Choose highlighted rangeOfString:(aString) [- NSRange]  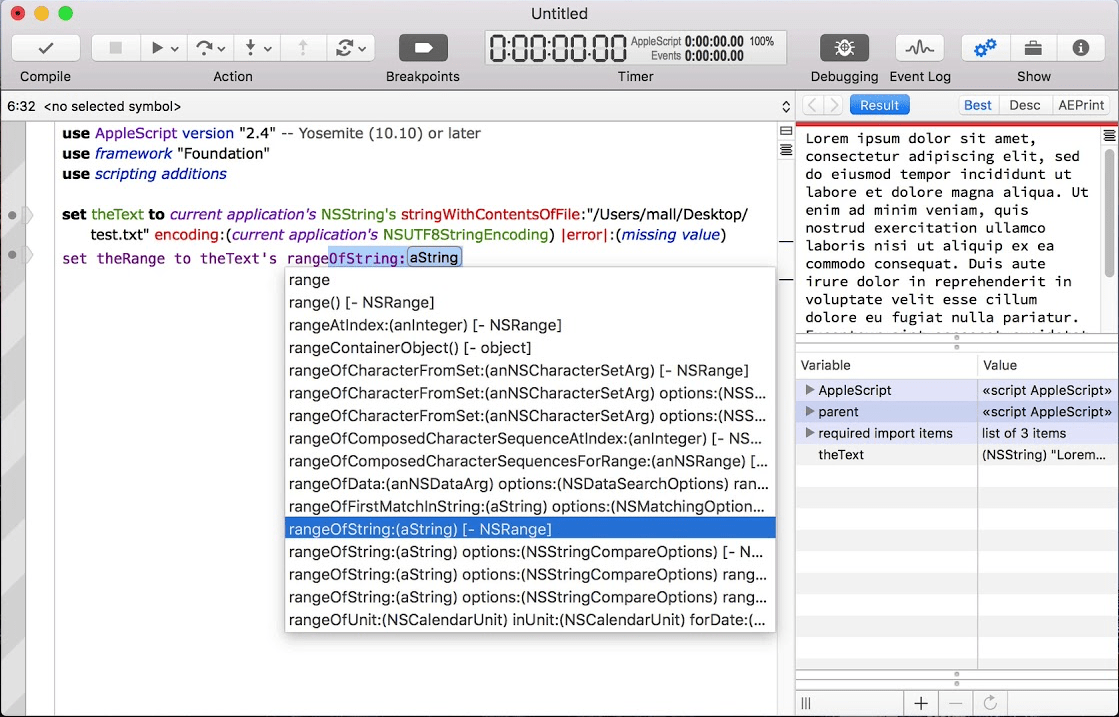click(x=530, y=529)
